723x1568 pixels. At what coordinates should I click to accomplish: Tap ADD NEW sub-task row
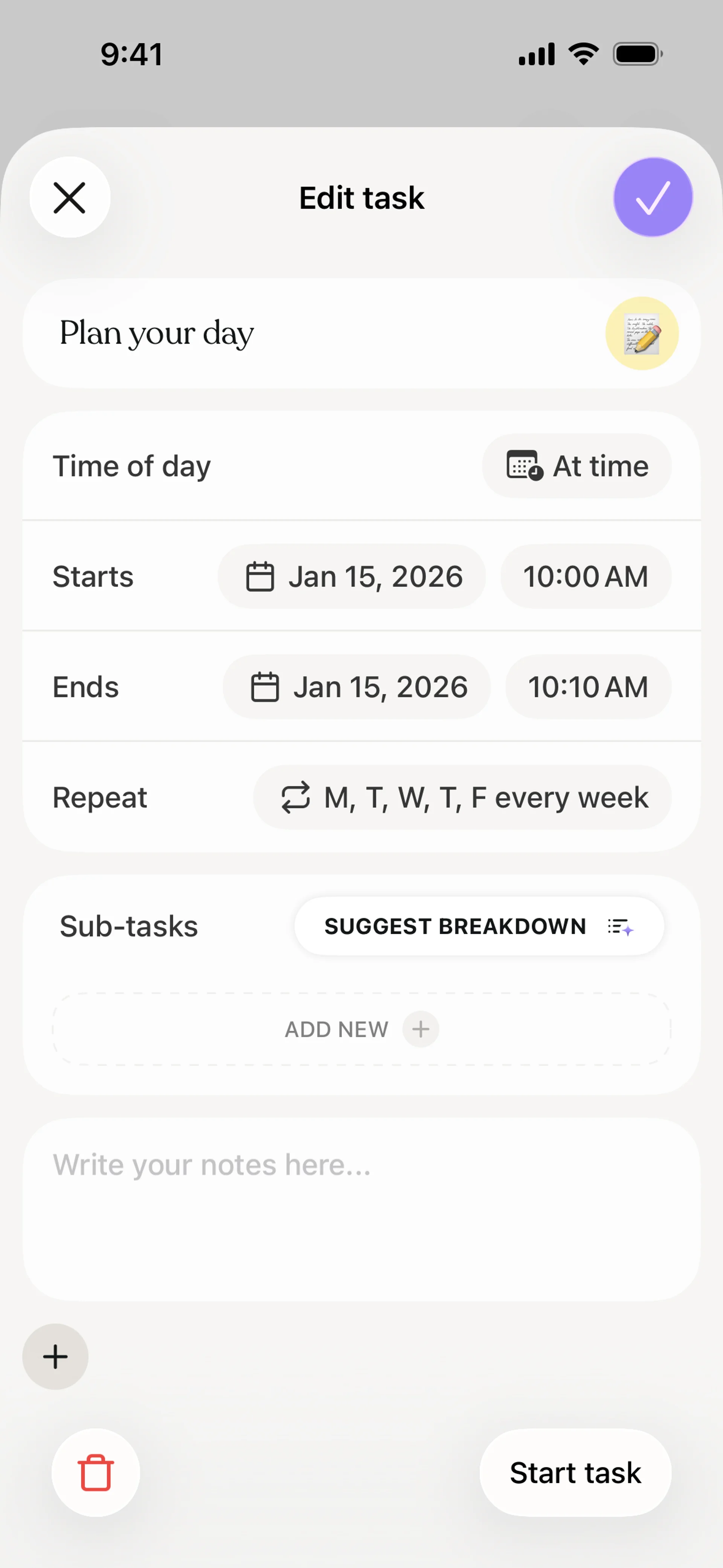[x=337, y=1029]
